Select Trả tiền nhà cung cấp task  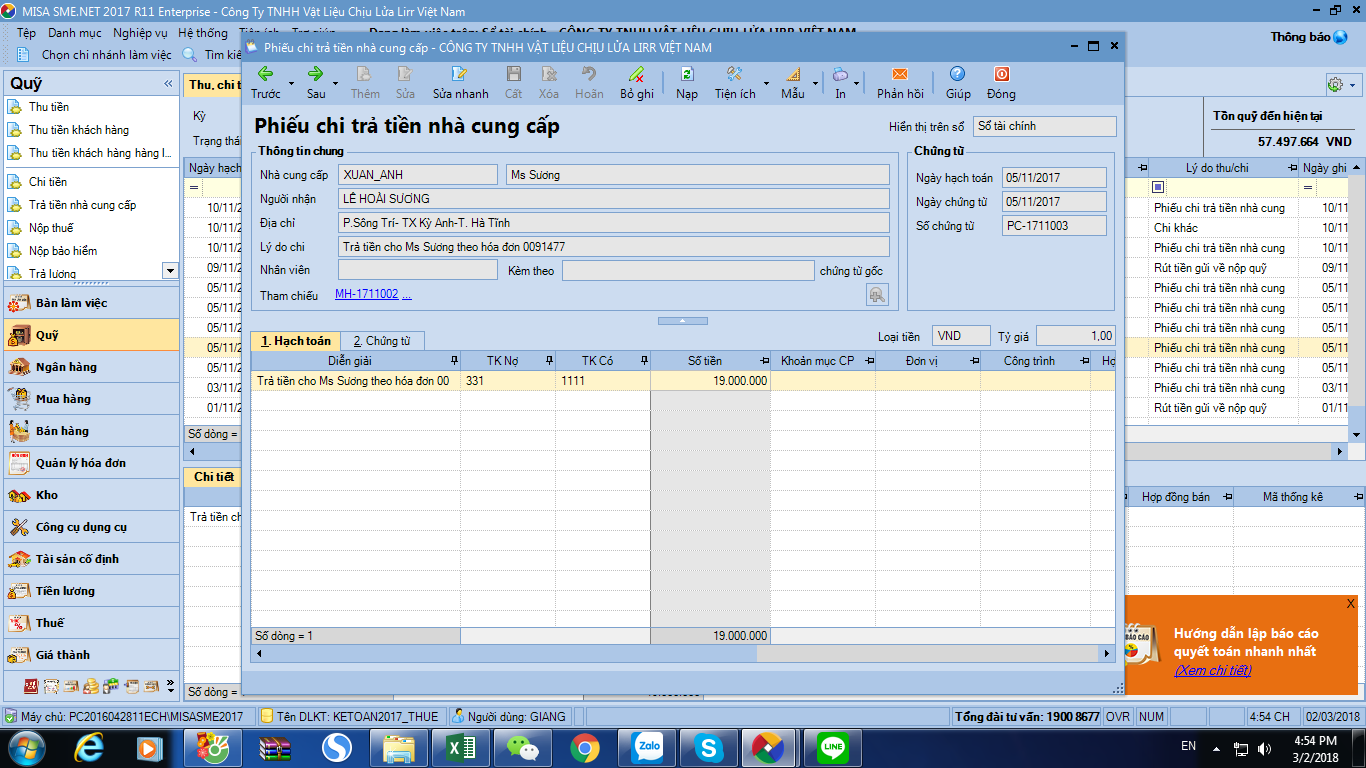82,205
